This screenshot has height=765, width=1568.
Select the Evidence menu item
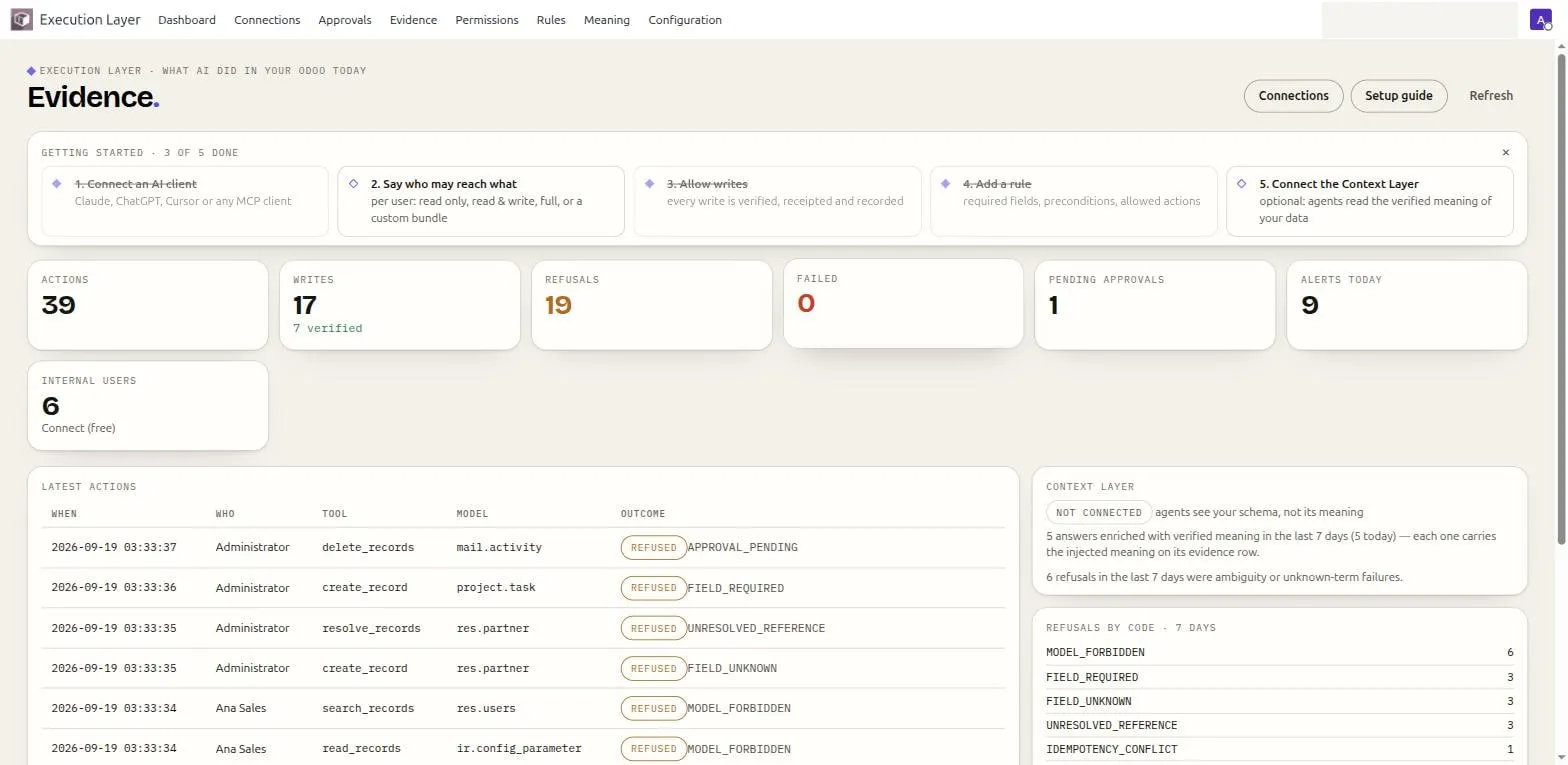pos(413,20)
